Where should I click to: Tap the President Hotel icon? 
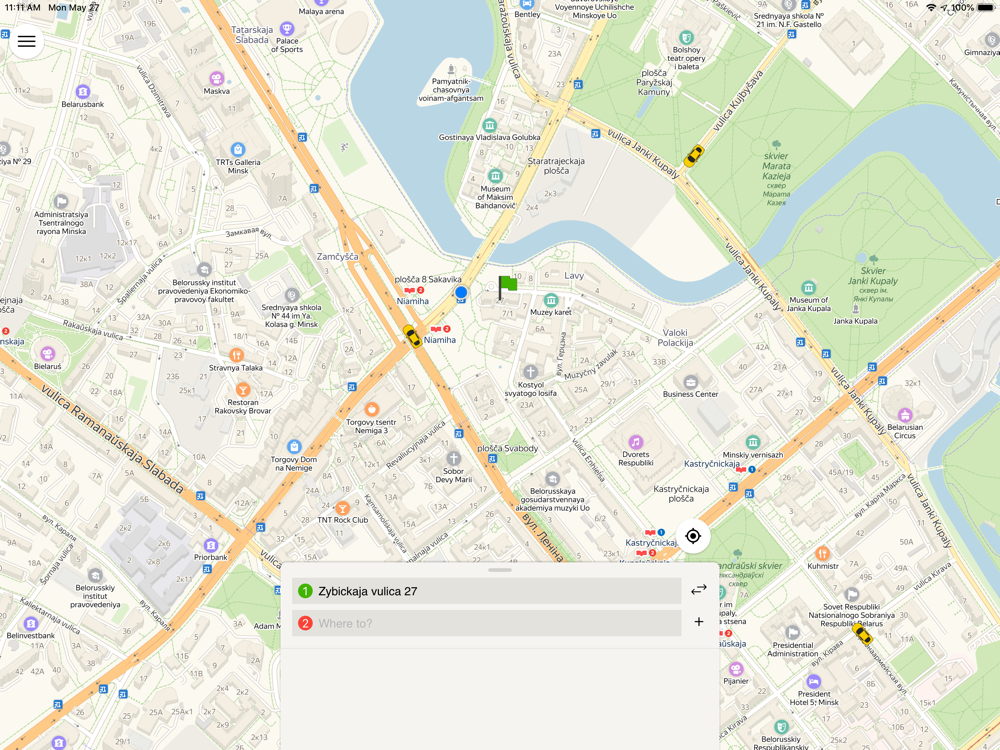point(814,682)
